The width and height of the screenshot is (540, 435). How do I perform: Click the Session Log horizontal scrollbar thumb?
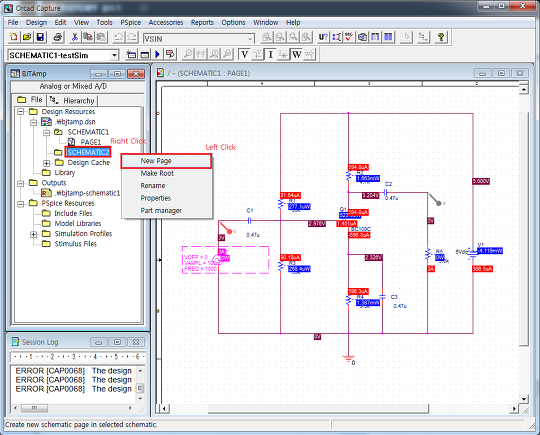pyautogui.click(x=34, y=408)
